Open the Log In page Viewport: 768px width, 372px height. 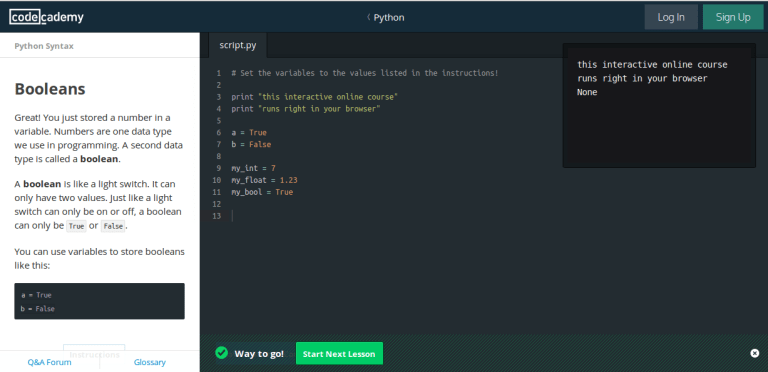click(671, 17)
